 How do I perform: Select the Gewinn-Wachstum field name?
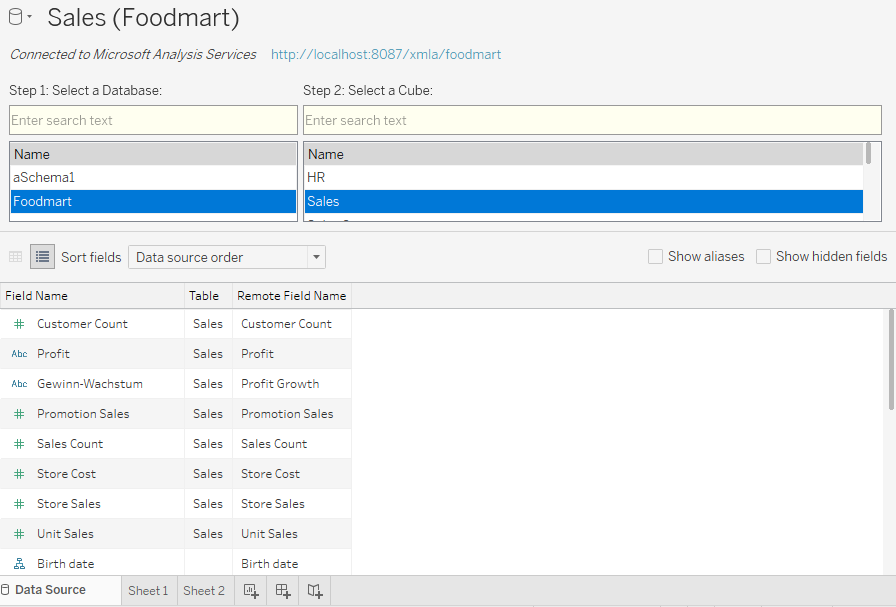pos(90,384)
